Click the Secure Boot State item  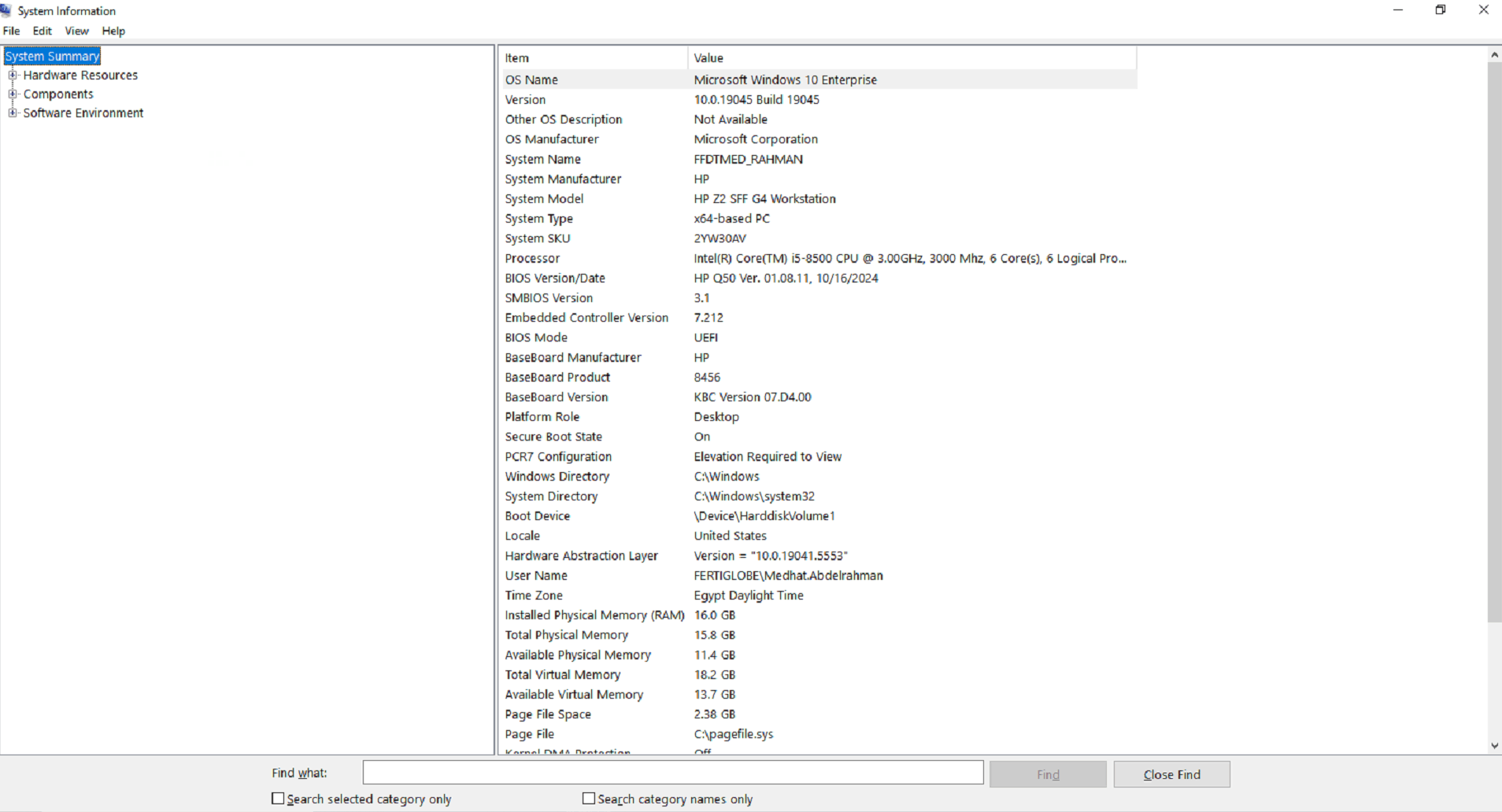[553, 436]
